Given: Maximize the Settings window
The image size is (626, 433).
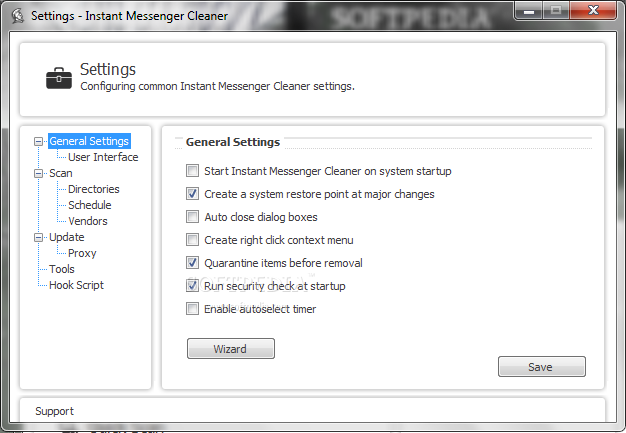Looking at the screenshot, I should [556, 11].
